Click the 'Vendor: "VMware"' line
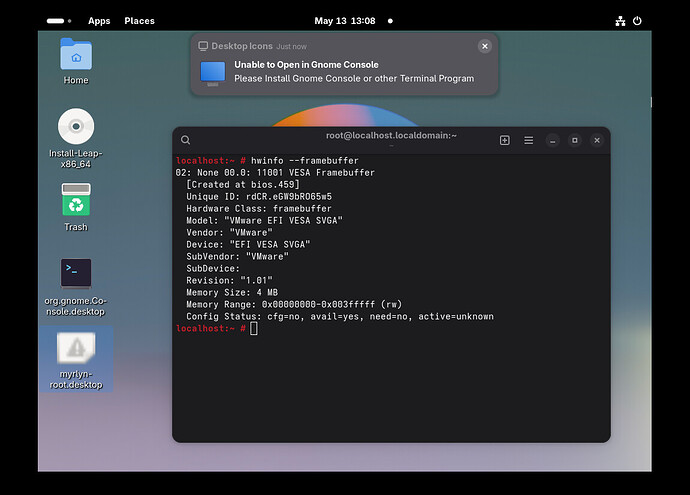This screenshot has height=495, width=690. click(229, 232)
